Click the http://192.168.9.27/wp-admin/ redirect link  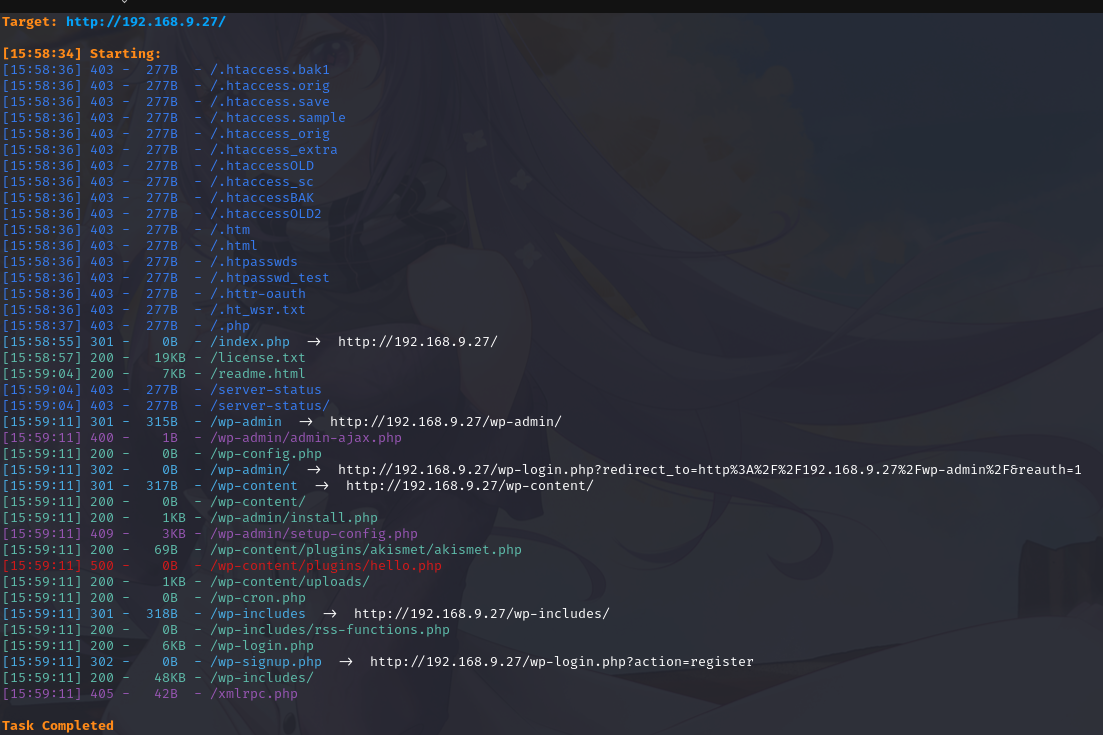tap(446, 421)
